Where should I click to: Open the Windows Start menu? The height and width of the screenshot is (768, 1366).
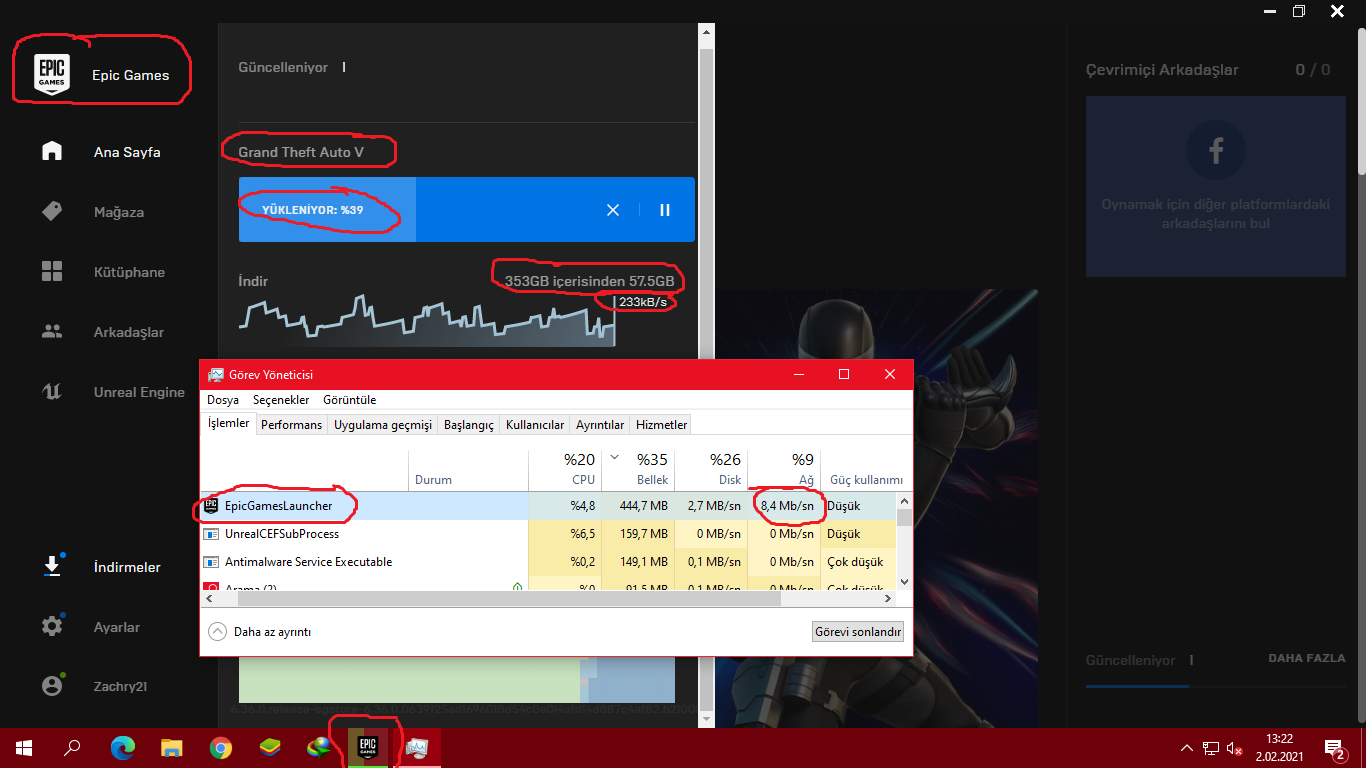24,748
